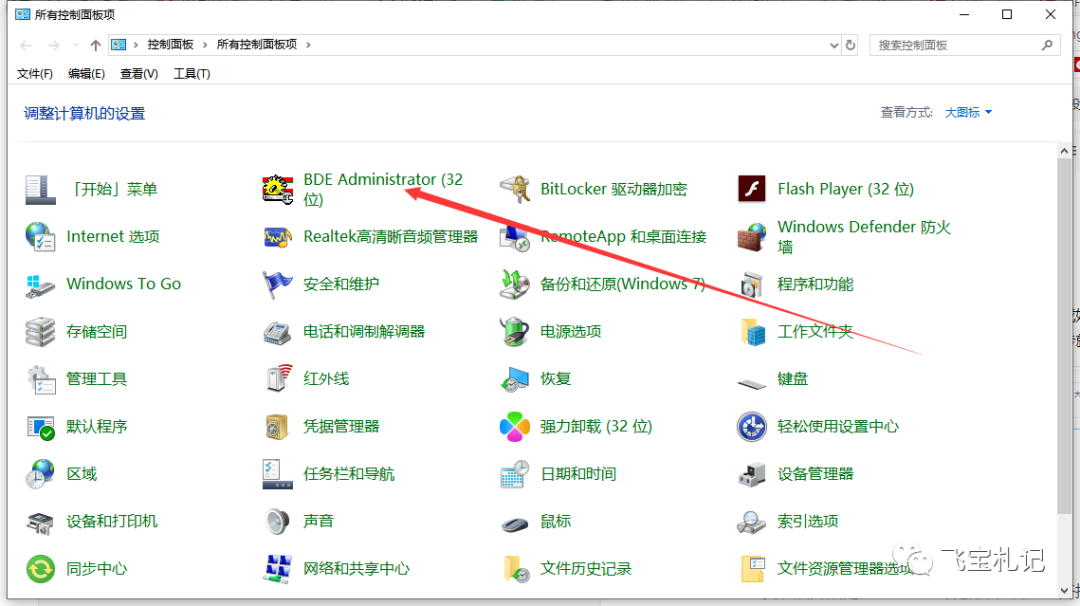The height and width of the screenshot is (606, 1080).
Task: Open recent locations dropdown arrow
Action: pyautogui.click(x=76, y=45)
